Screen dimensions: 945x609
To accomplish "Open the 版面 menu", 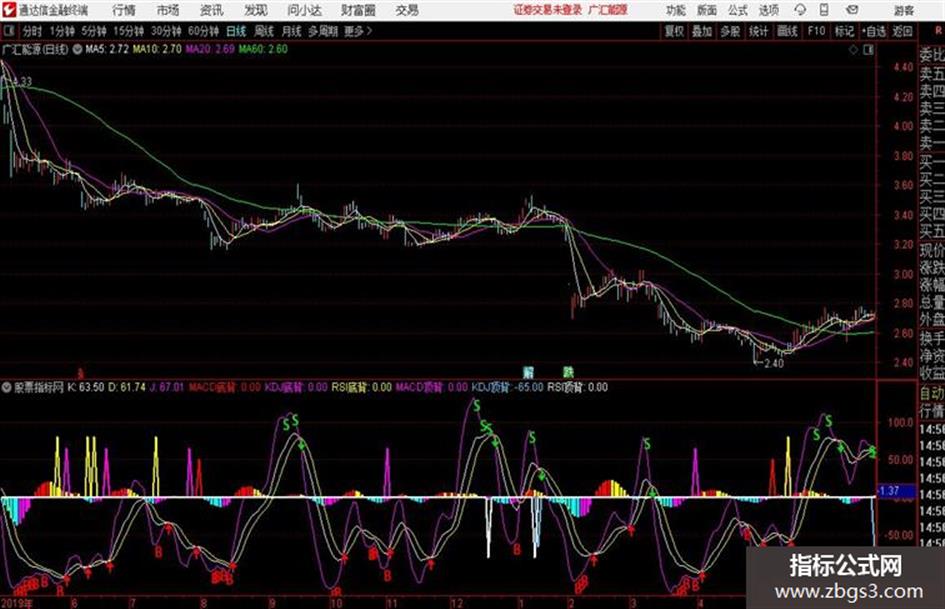I will tap(706, 10).
